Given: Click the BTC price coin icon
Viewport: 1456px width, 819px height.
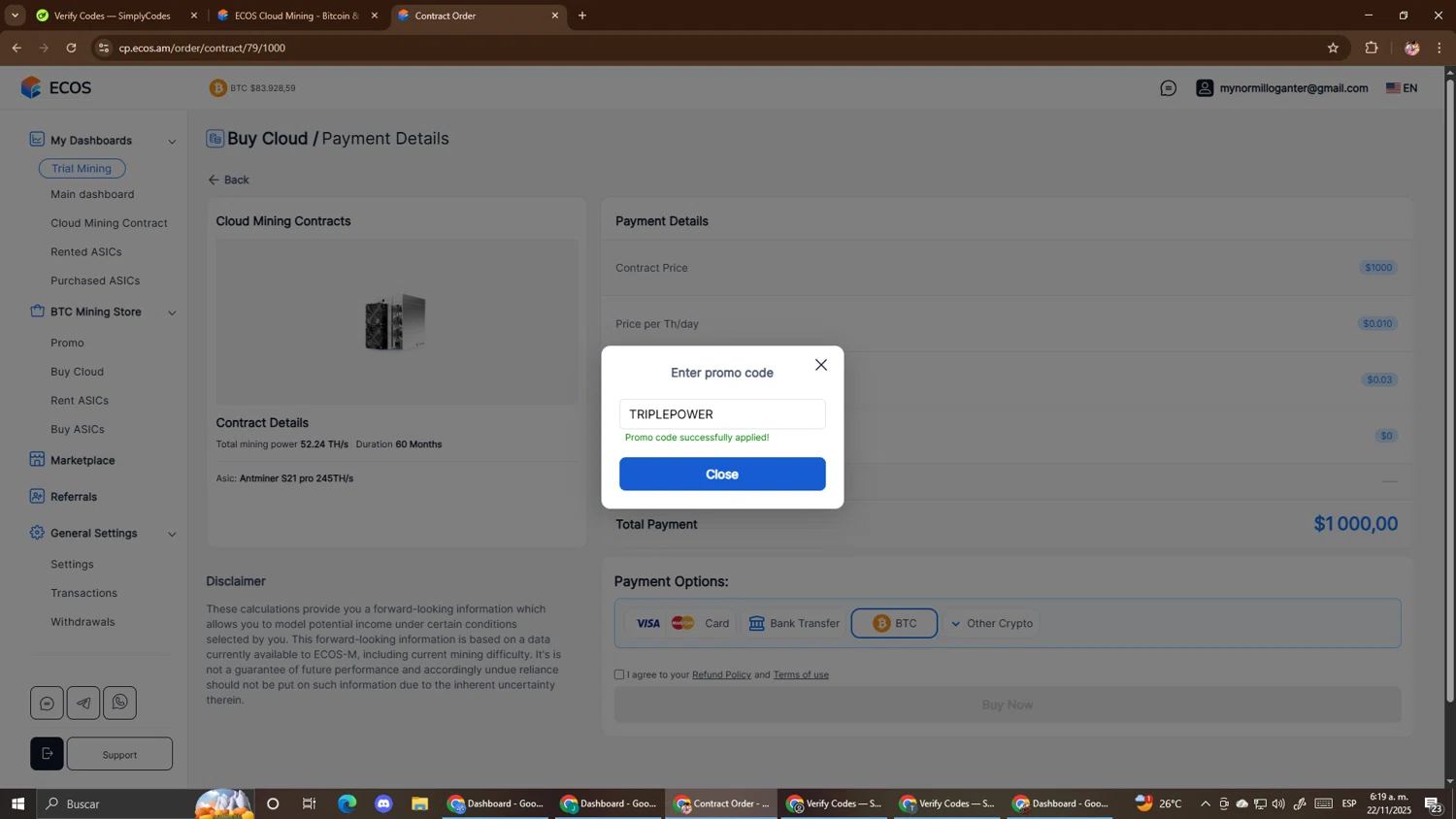Looking at the screenshot, I should click(x=218, y=88).
